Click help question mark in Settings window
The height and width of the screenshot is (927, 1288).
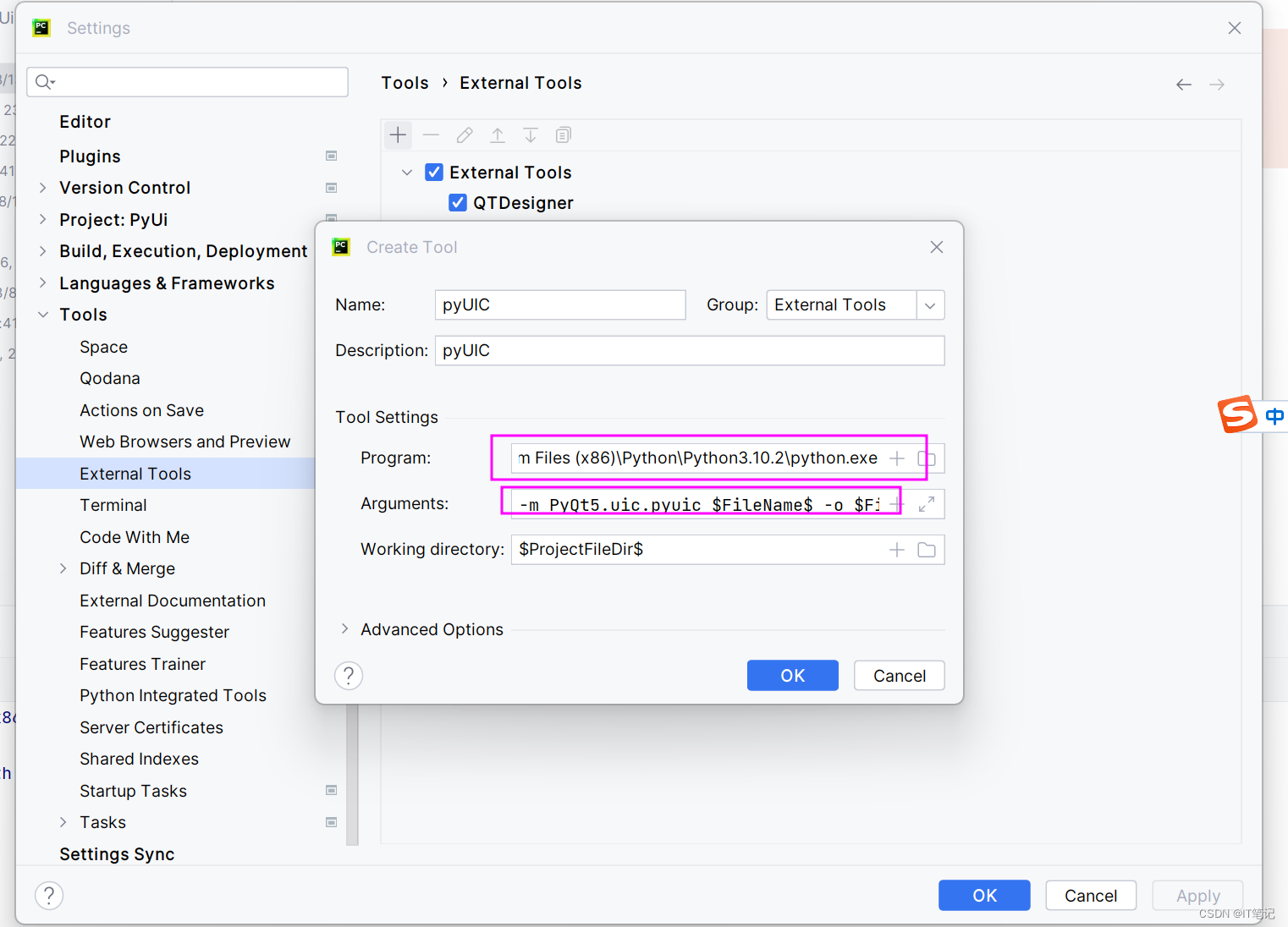49,896
